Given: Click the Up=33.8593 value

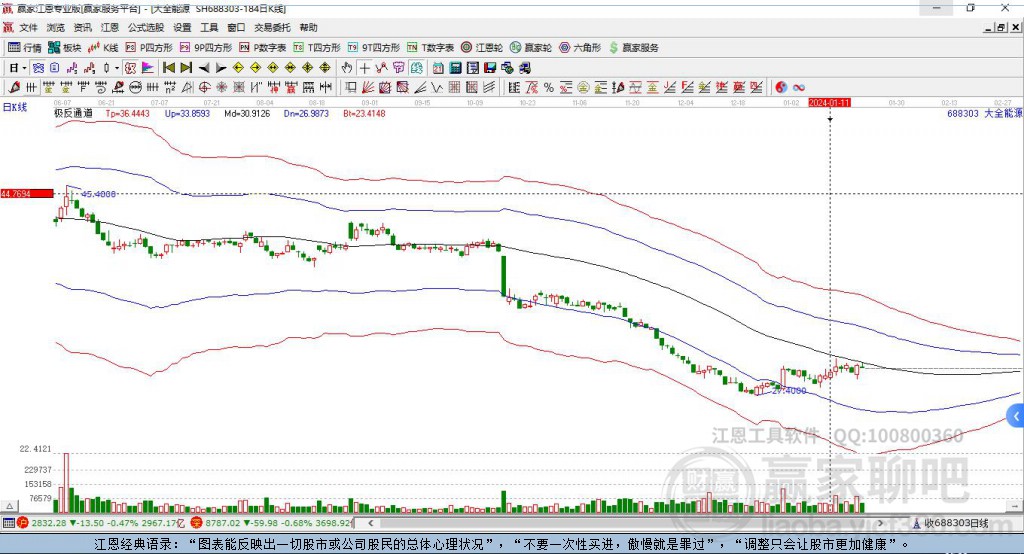Looking at the screenshot, I should pos(187,114).
